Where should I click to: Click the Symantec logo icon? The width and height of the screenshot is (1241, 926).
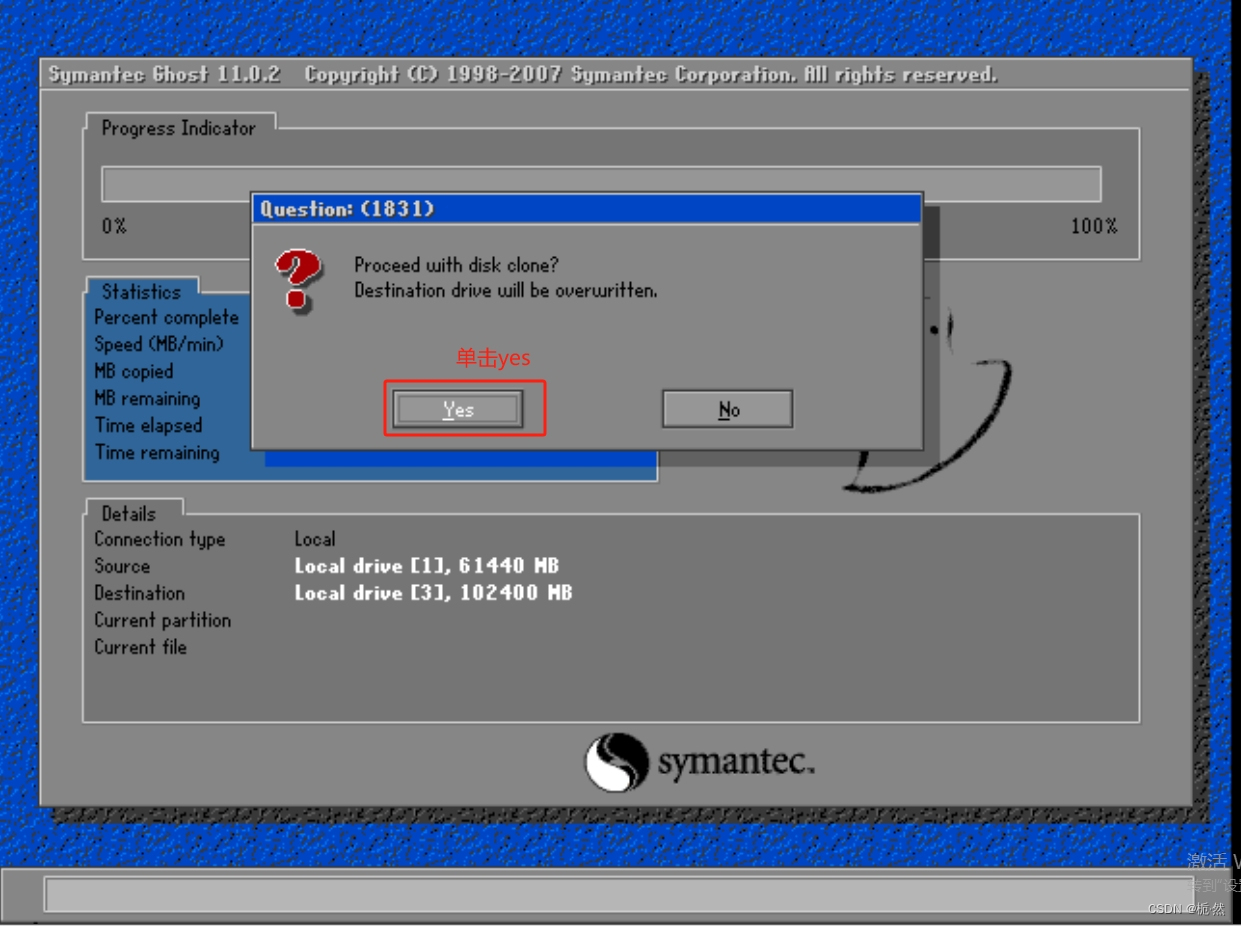(617, 763)
